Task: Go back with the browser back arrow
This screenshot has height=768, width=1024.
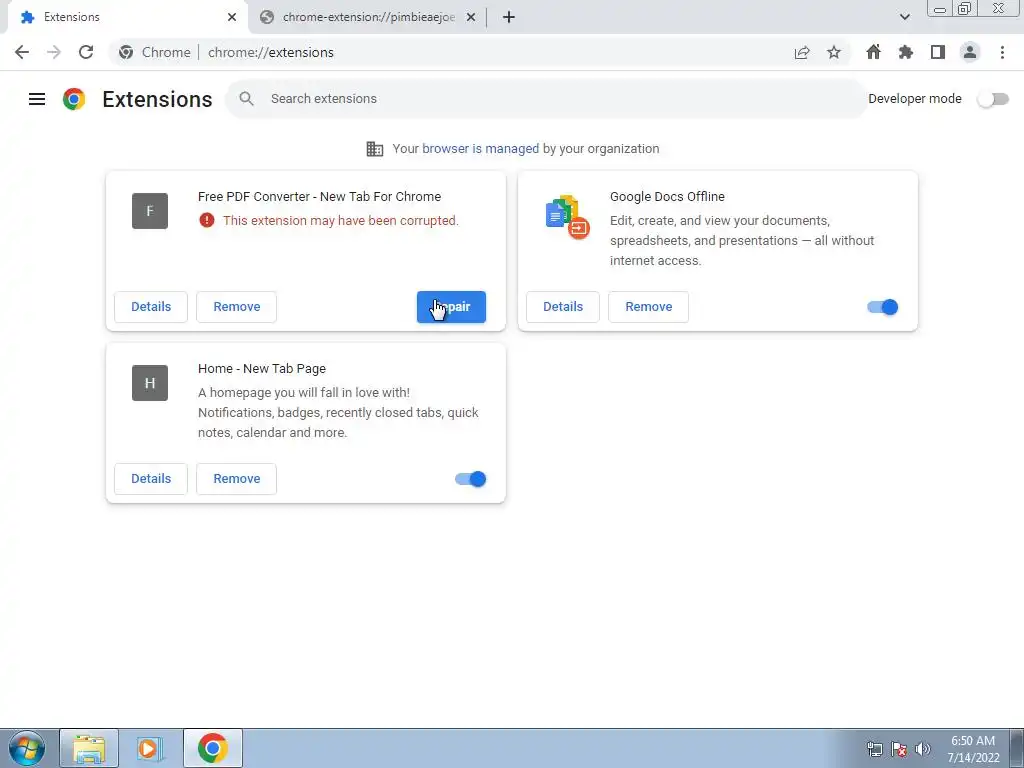Action: click(x=22, y=52)
